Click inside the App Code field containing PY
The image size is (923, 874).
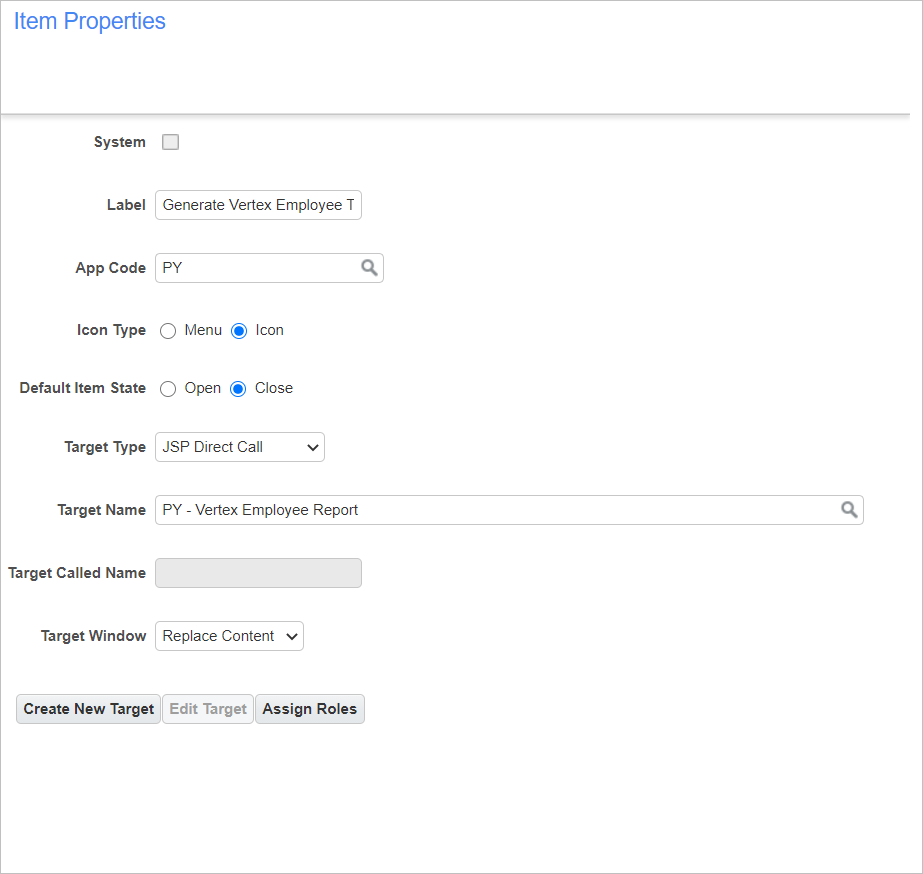click(255, 268)
